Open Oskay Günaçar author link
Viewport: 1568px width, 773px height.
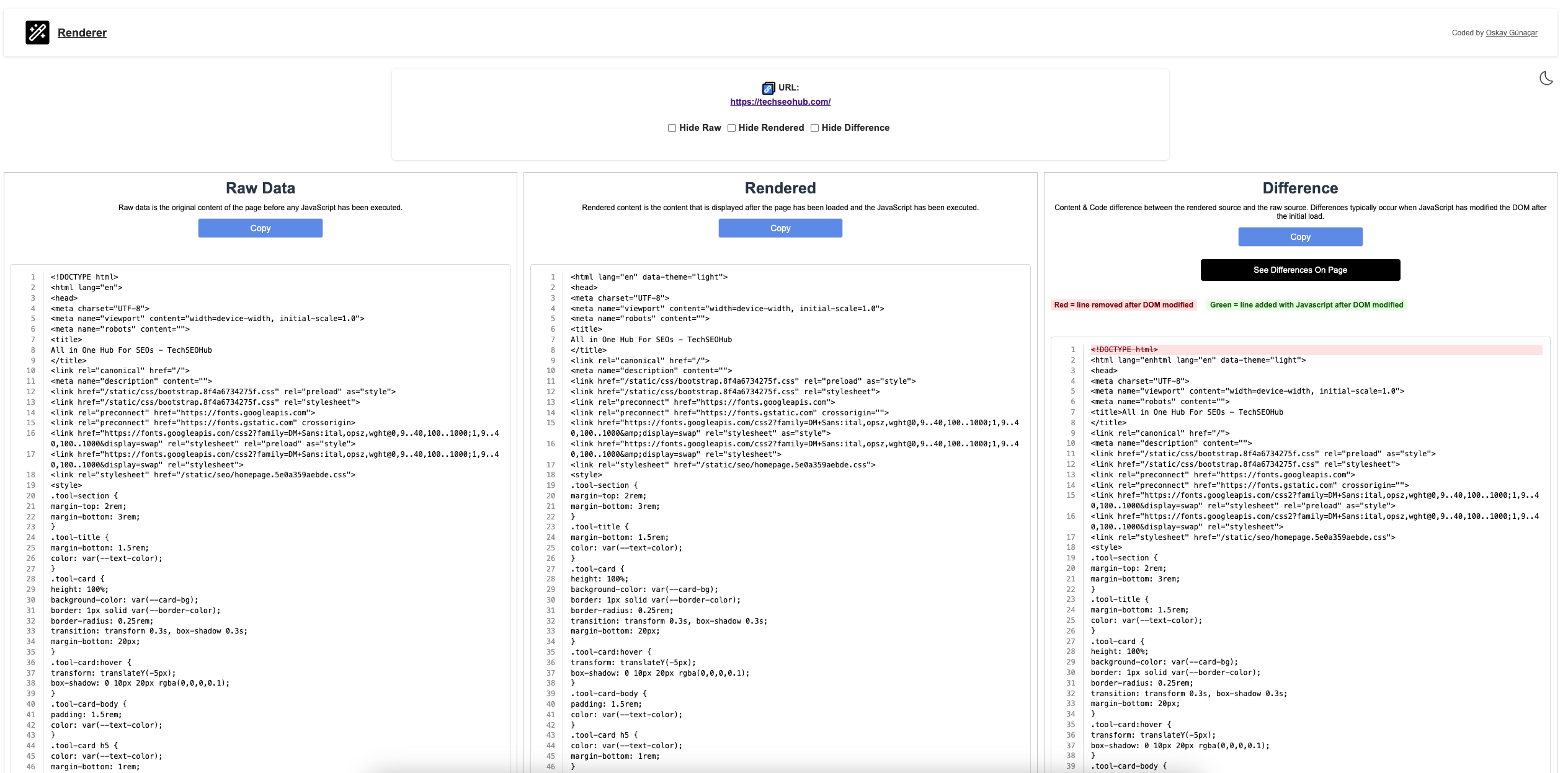1512,33
